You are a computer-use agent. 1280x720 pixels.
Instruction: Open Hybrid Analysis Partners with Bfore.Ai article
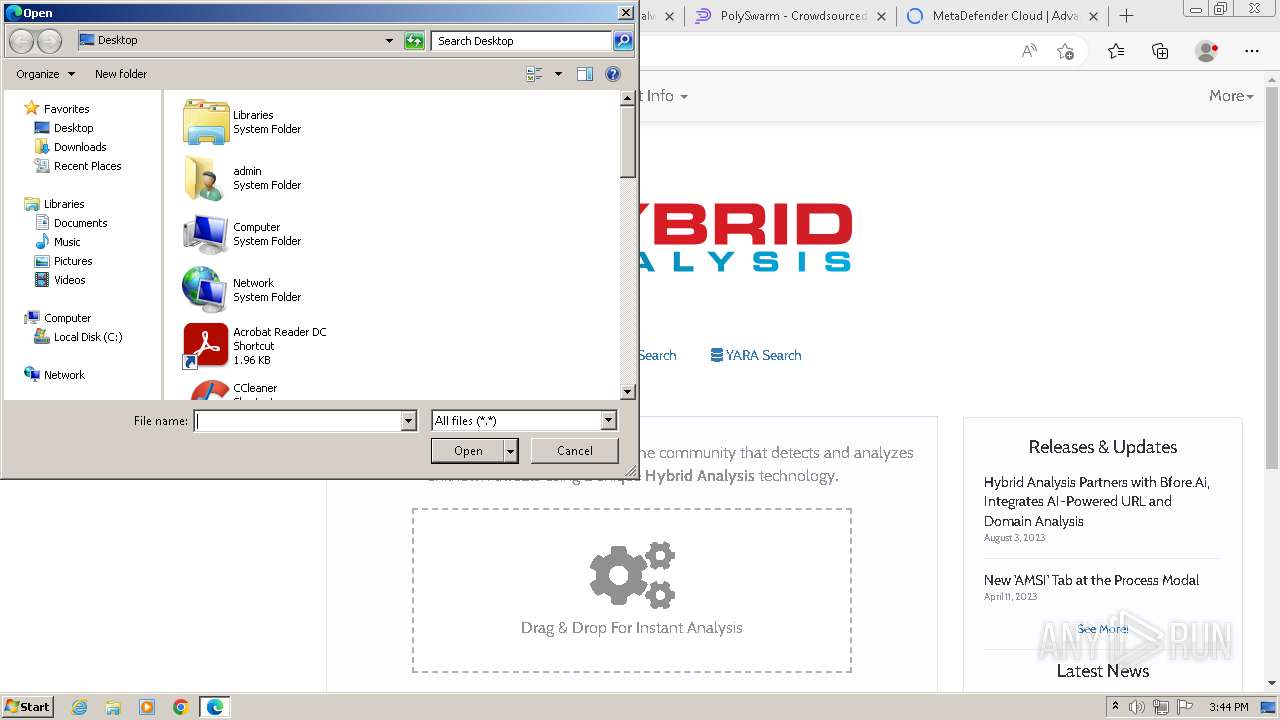tap(1097, 501)
